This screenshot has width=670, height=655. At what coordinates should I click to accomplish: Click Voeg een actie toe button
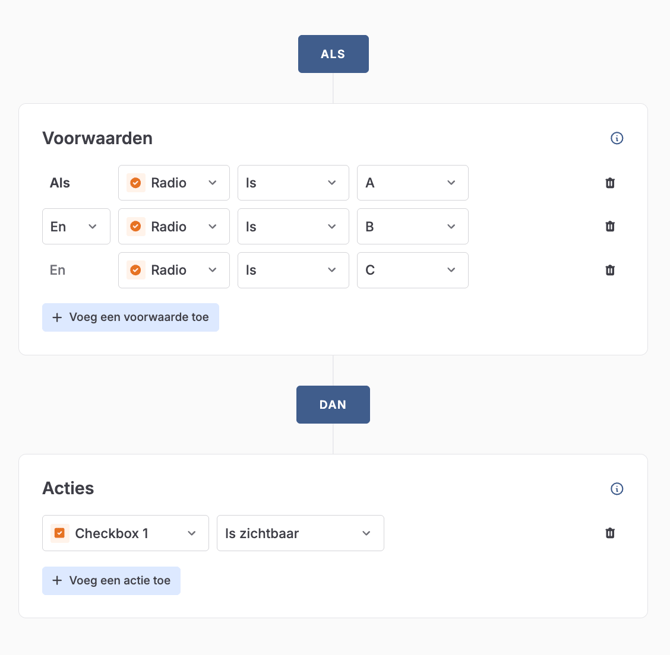pyautogui.click(x=111, y=580)
